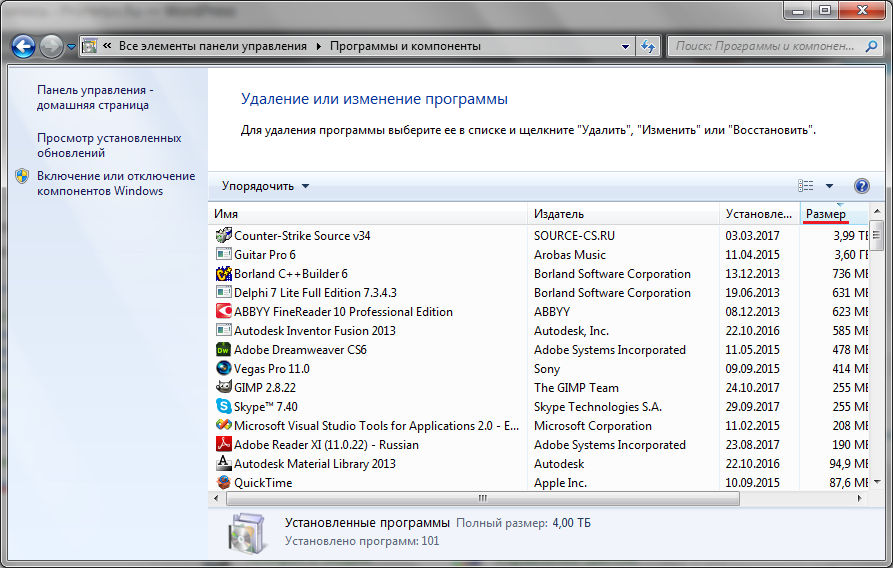Select the Skype 7.40 icon
The width and height of the screenshot is (893, 568).
coord(224,407)
